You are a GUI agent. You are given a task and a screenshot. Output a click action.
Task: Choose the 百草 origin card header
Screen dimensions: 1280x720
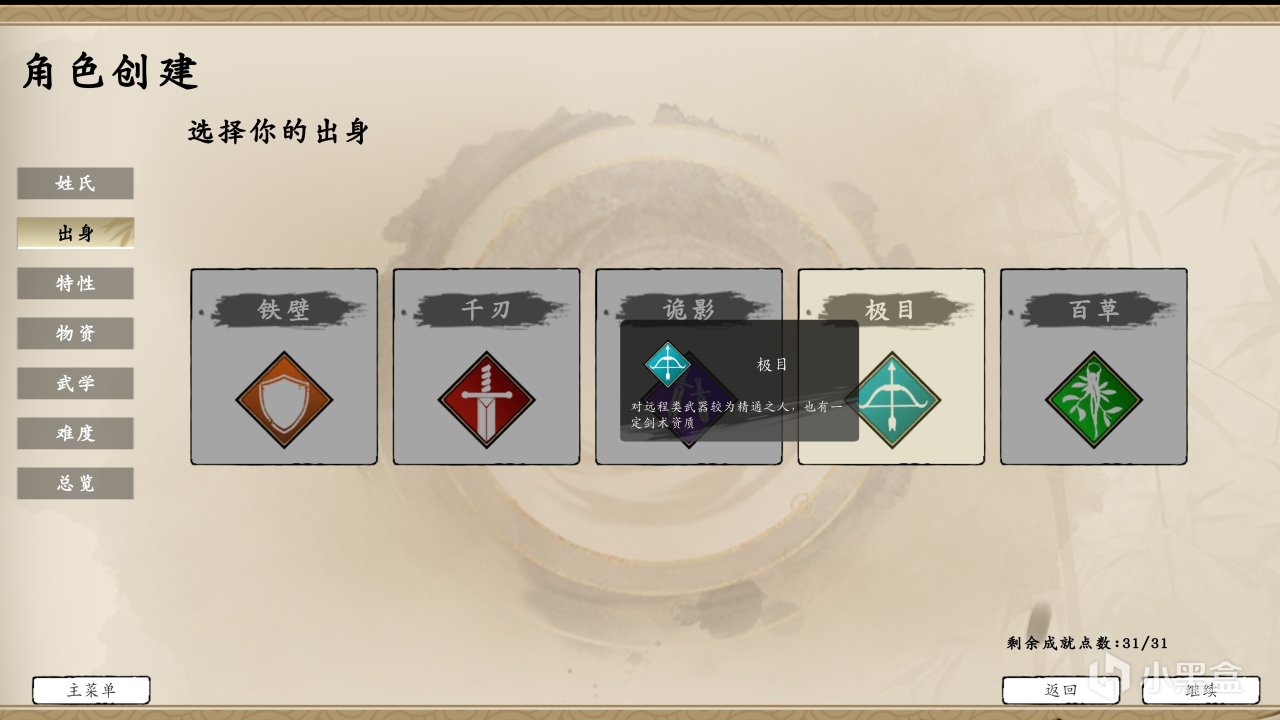1094,310
